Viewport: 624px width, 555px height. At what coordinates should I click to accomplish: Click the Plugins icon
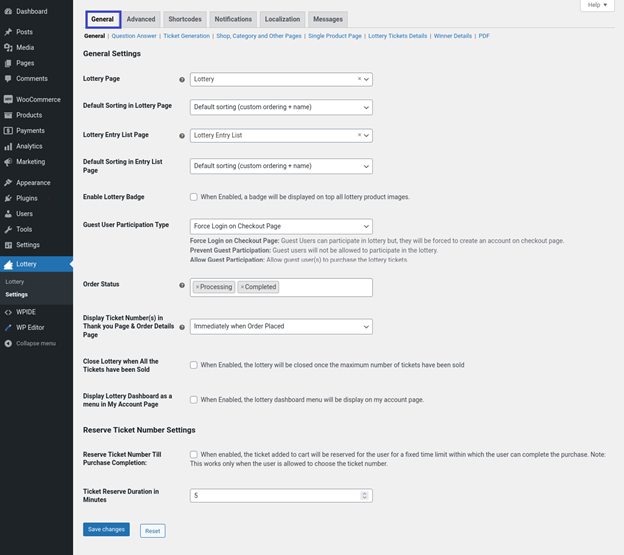click(x=8, y=198)
